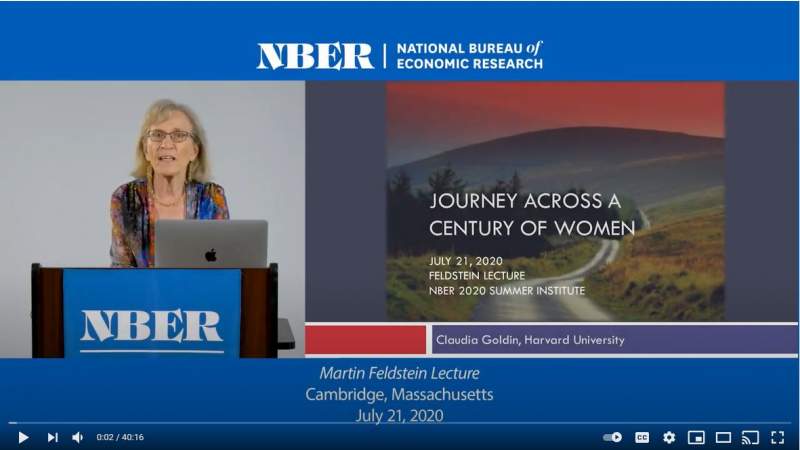Skip to the next video
Screen dimensions: 800x450
tap(52, 437)
